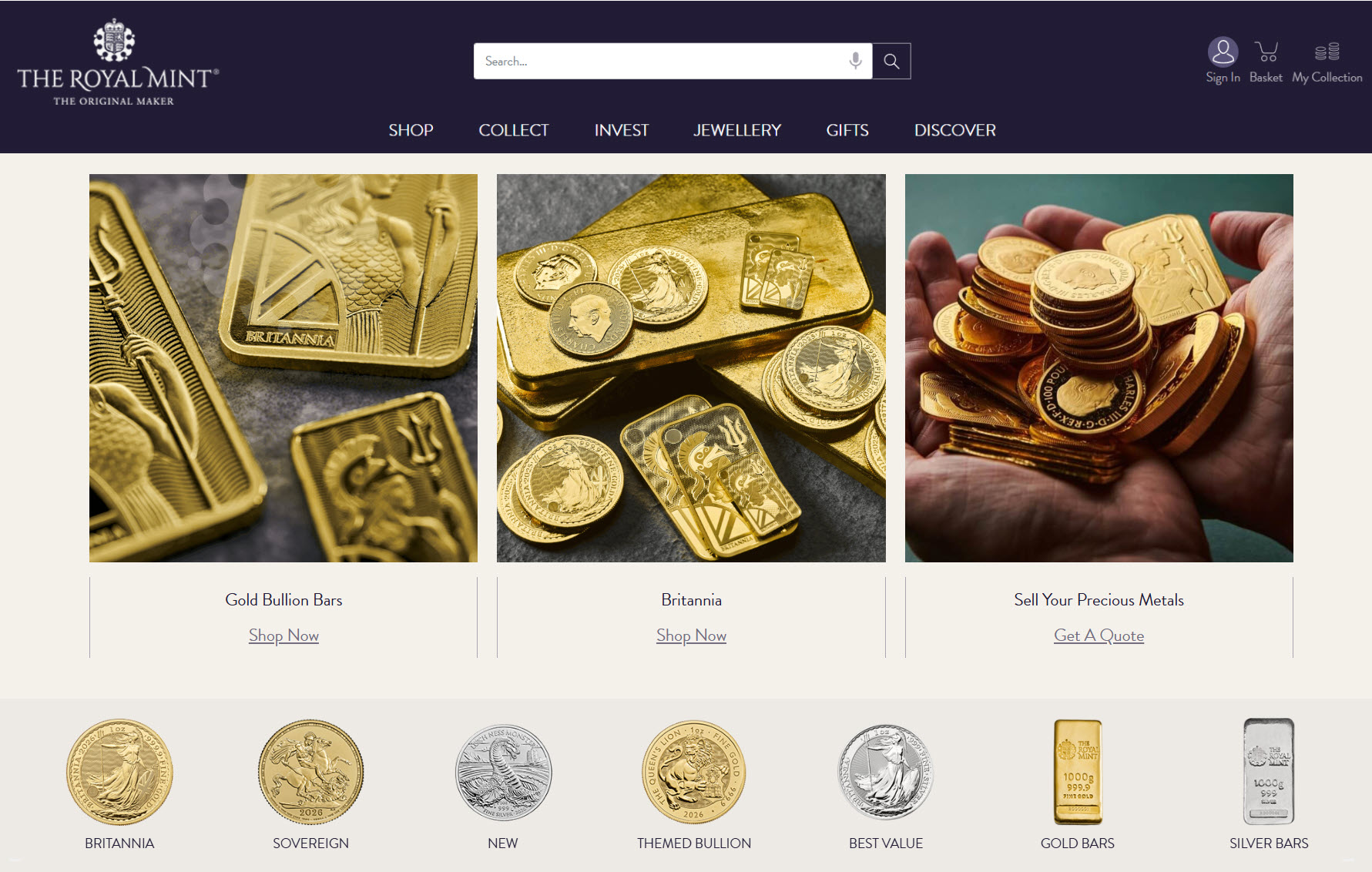
Task: Select the Sovereign coin category icon
Action: click(x=310, y=773)
